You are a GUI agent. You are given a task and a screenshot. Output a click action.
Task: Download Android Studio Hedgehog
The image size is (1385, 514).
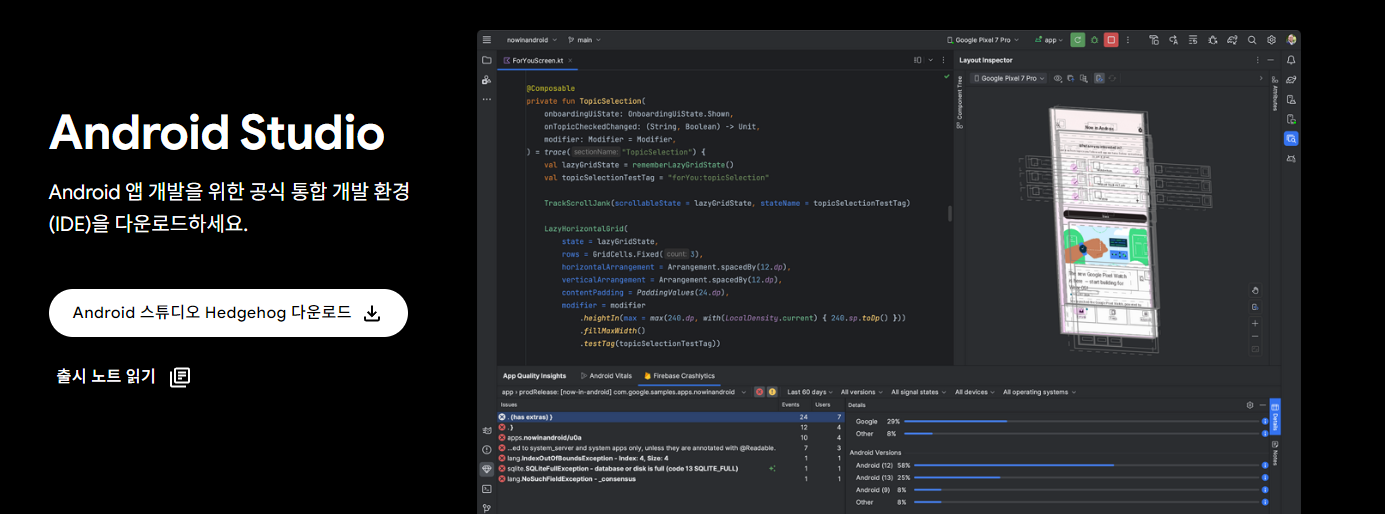point(228,313)
